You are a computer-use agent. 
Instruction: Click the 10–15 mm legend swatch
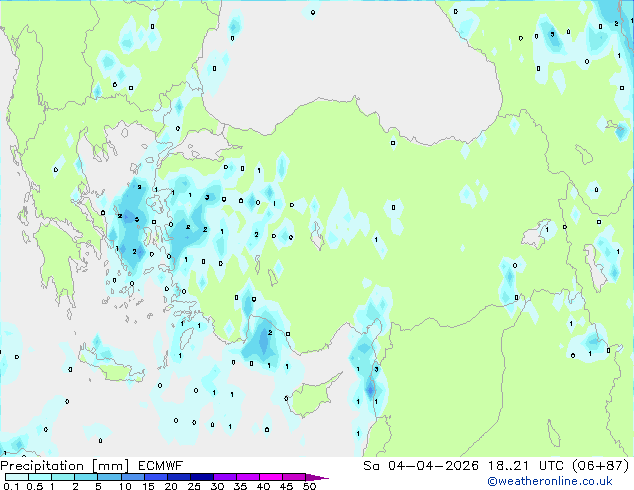(x=132, y=477)
